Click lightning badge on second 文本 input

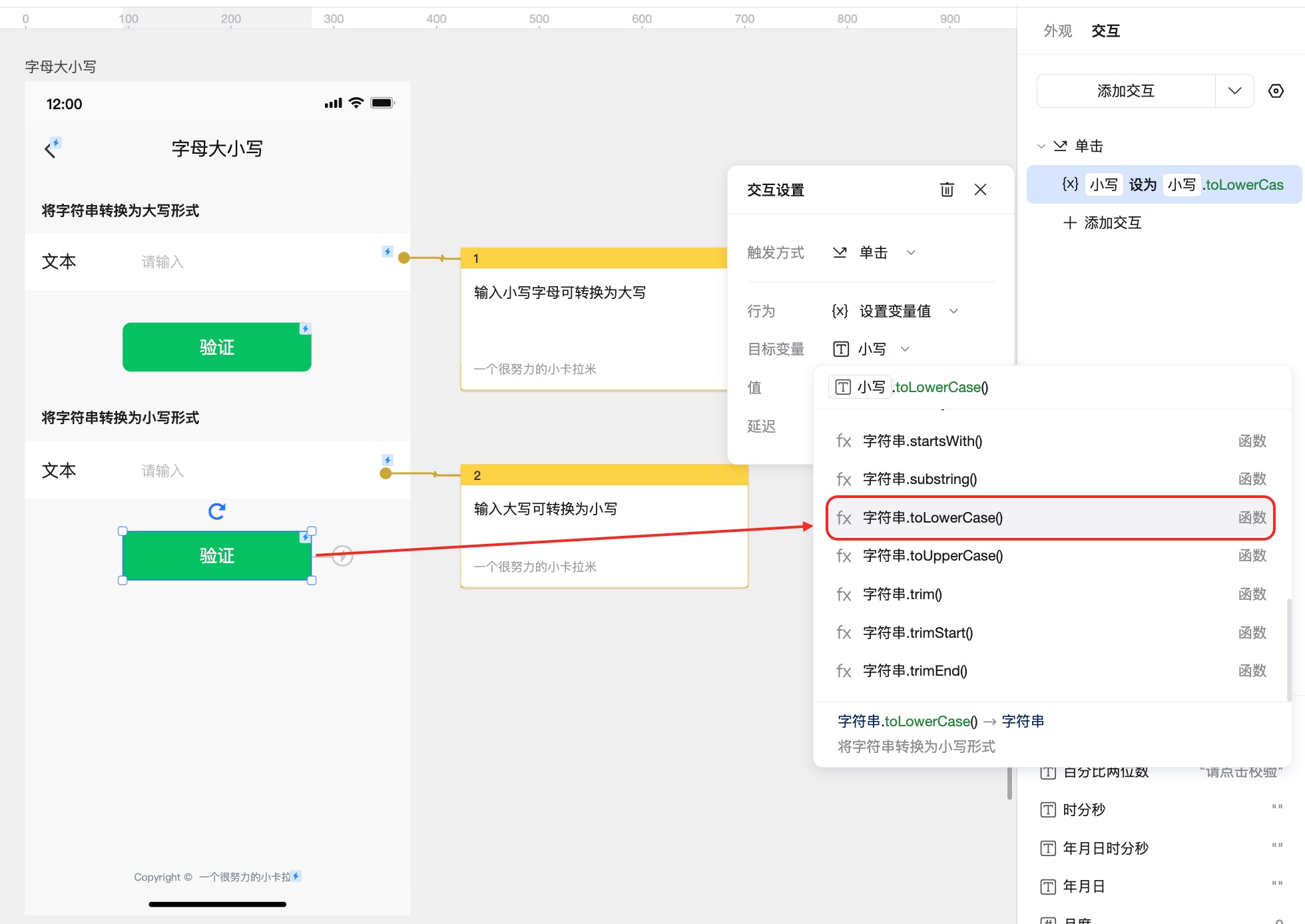point(387,460)
